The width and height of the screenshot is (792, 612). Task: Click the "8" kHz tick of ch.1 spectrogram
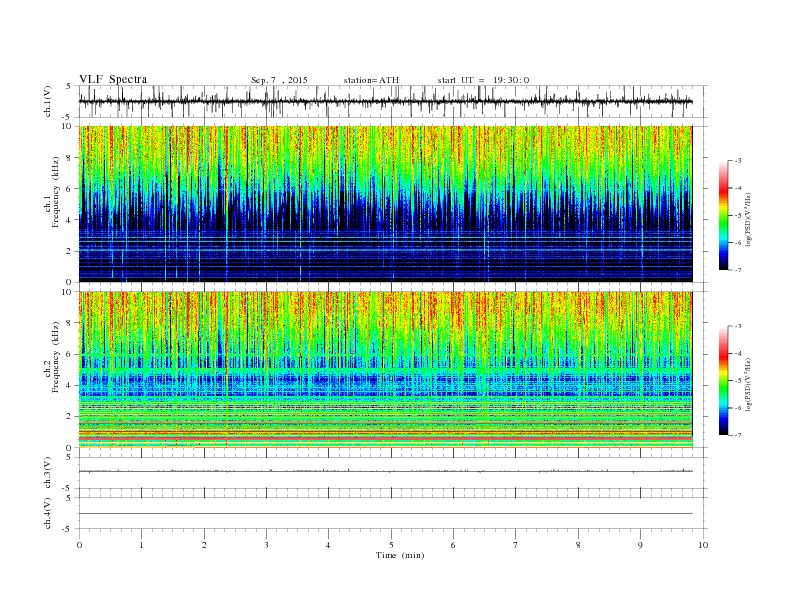pos(70,158)
